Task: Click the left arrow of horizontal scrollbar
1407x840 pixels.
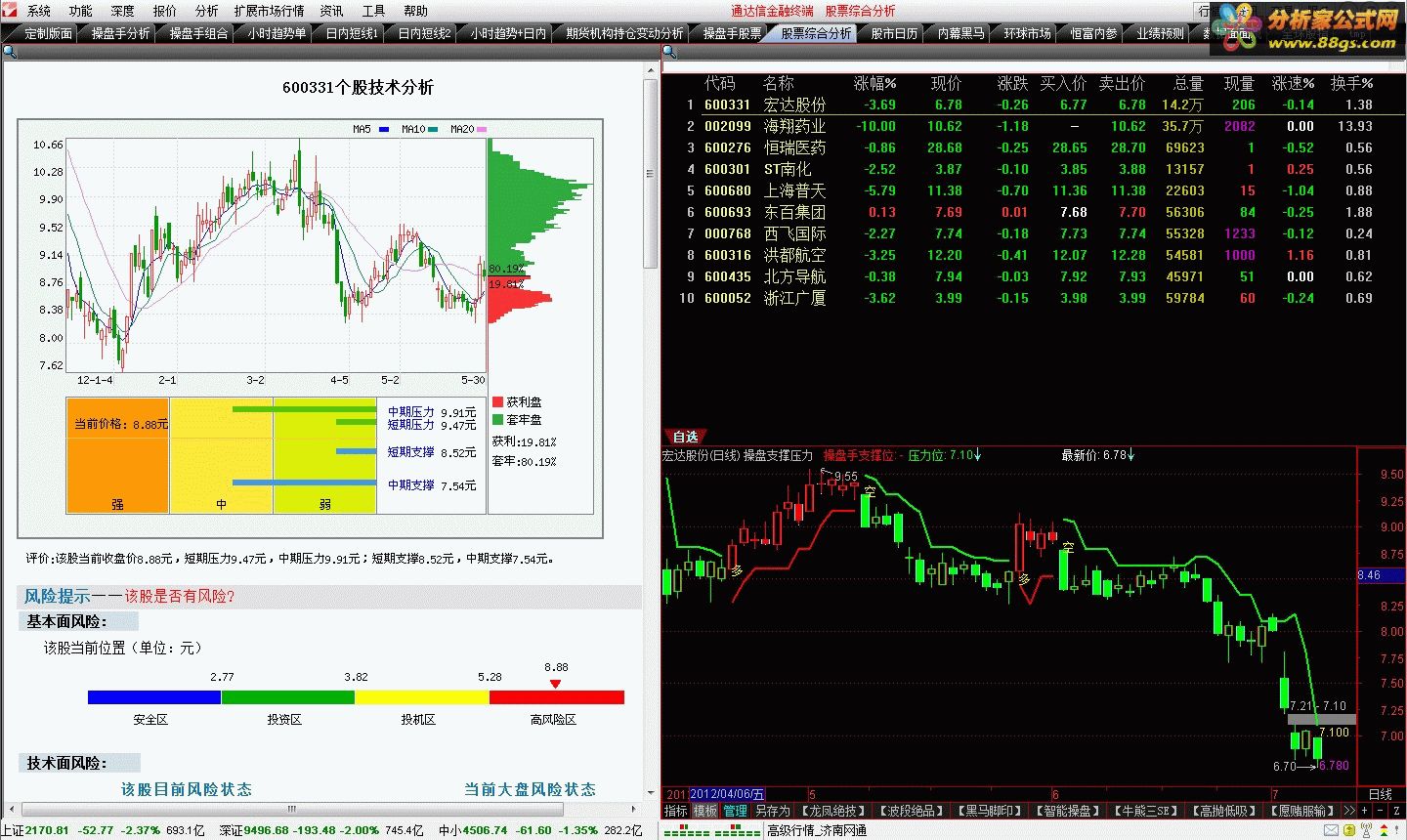Action: coord(11,810)
